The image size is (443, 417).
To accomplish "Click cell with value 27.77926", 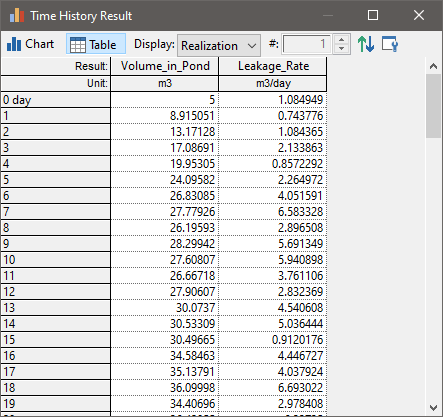I will [165, 212].
